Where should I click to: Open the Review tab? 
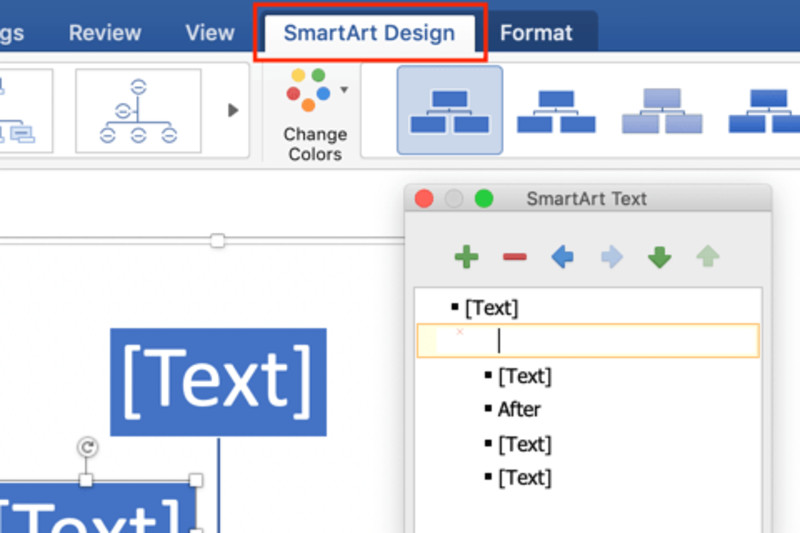coord(105,33)
